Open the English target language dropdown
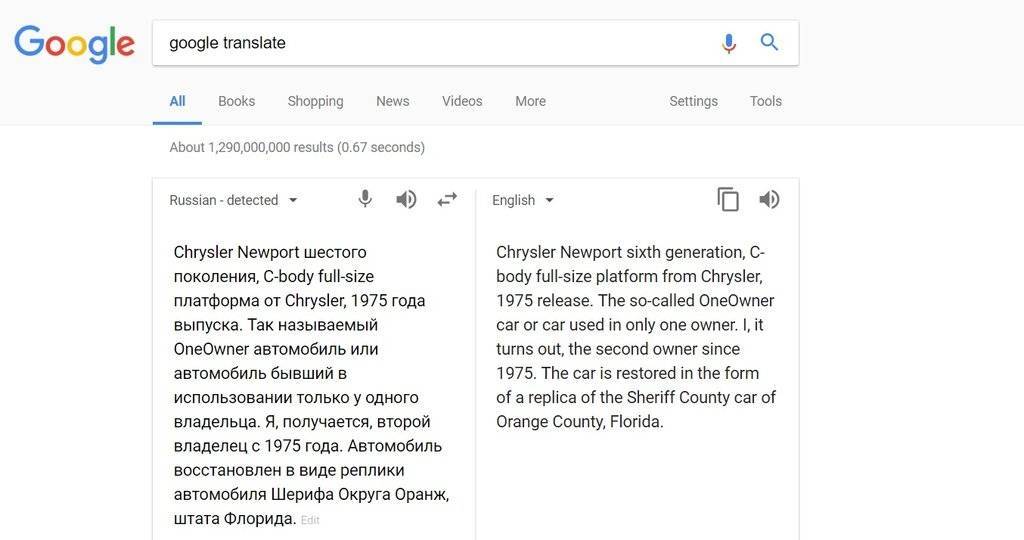 tap(523, 200)
